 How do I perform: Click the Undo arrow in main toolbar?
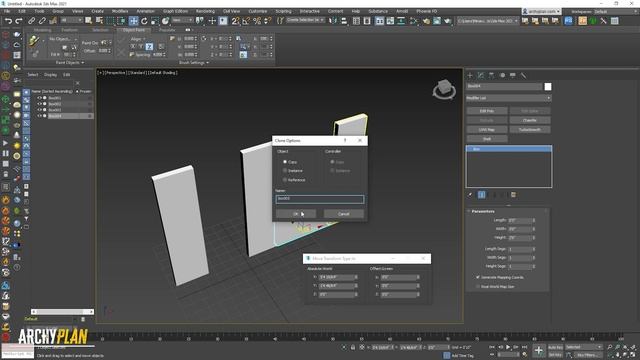[8, 21]
